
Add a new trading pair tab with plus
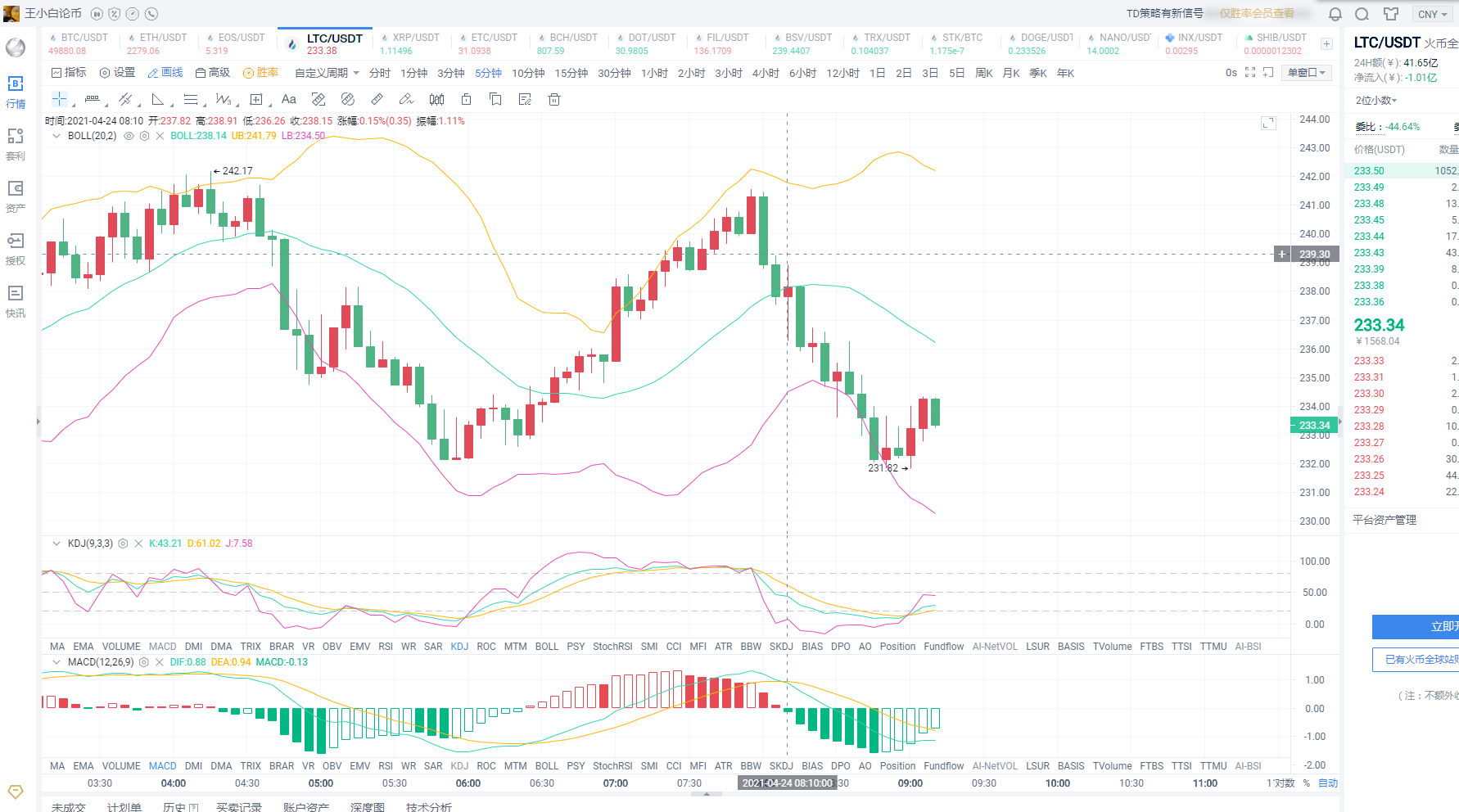[1326, 44]
